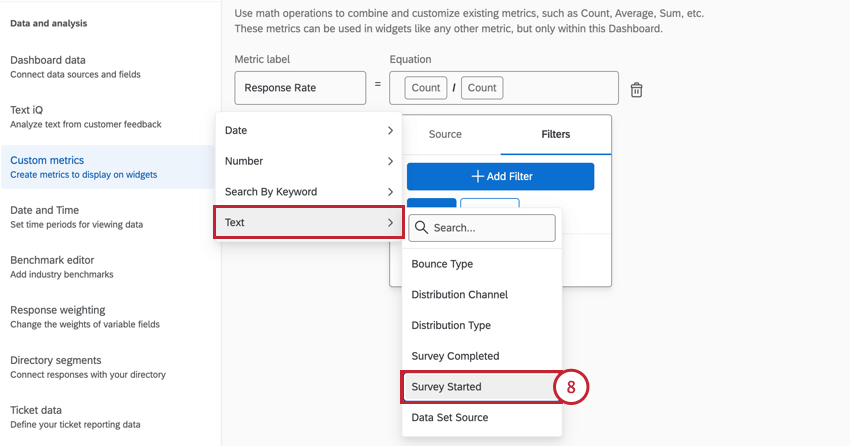Switch to the Source tab
This screenshot has width=850, height=446.
click(445, 134)
